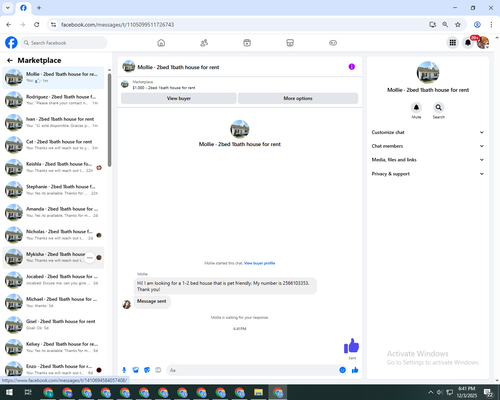Go to the Home feed icon
Image resolution: width=500 pixels, height=400 pixels.
click(161, 43)
